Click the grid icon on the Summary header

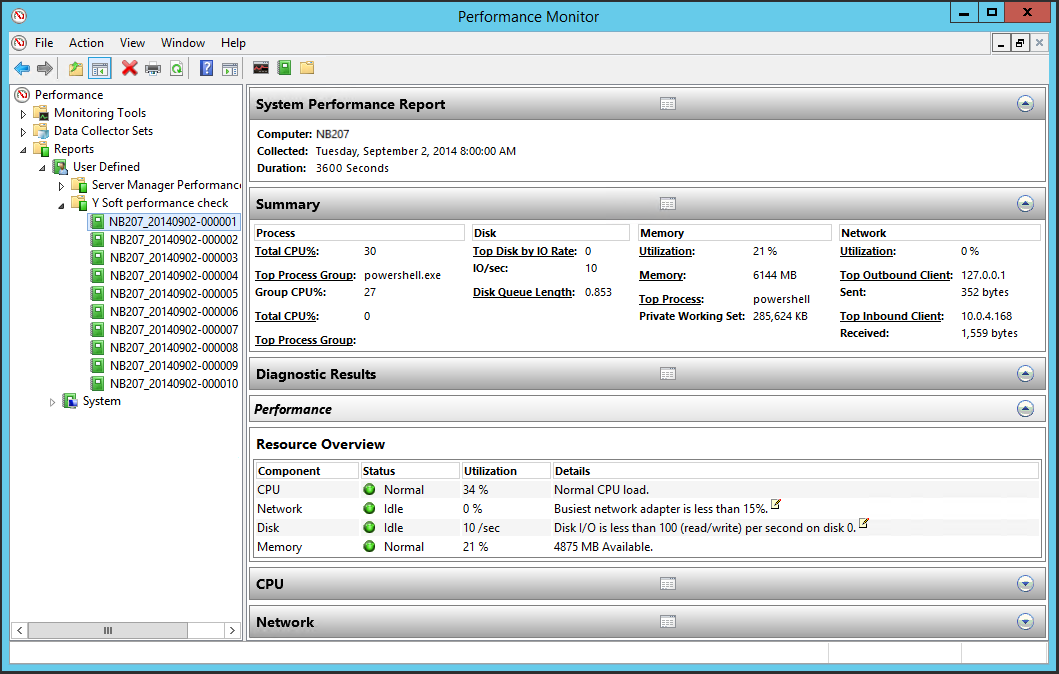point(667,203)
